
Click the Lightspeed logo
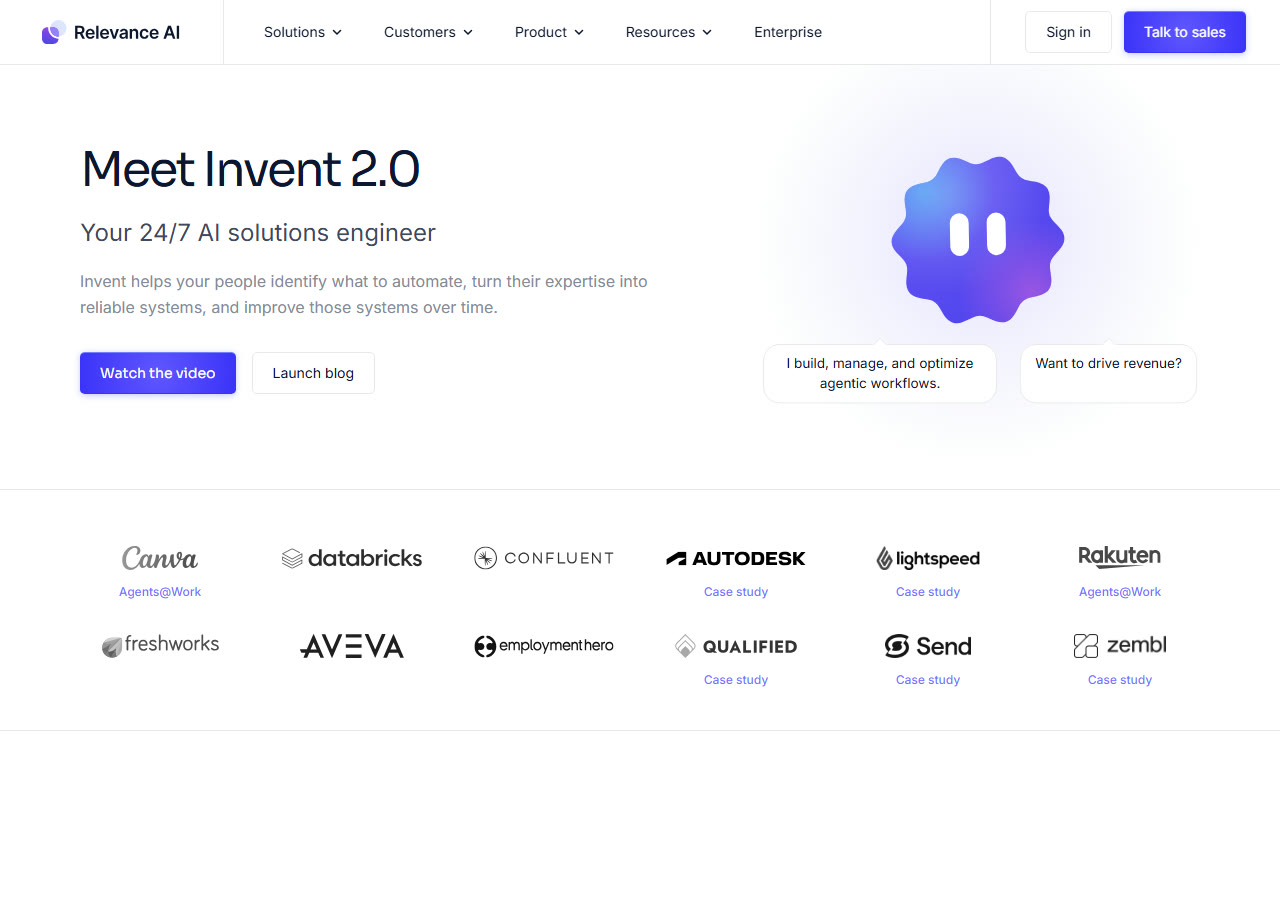point(928,558)
